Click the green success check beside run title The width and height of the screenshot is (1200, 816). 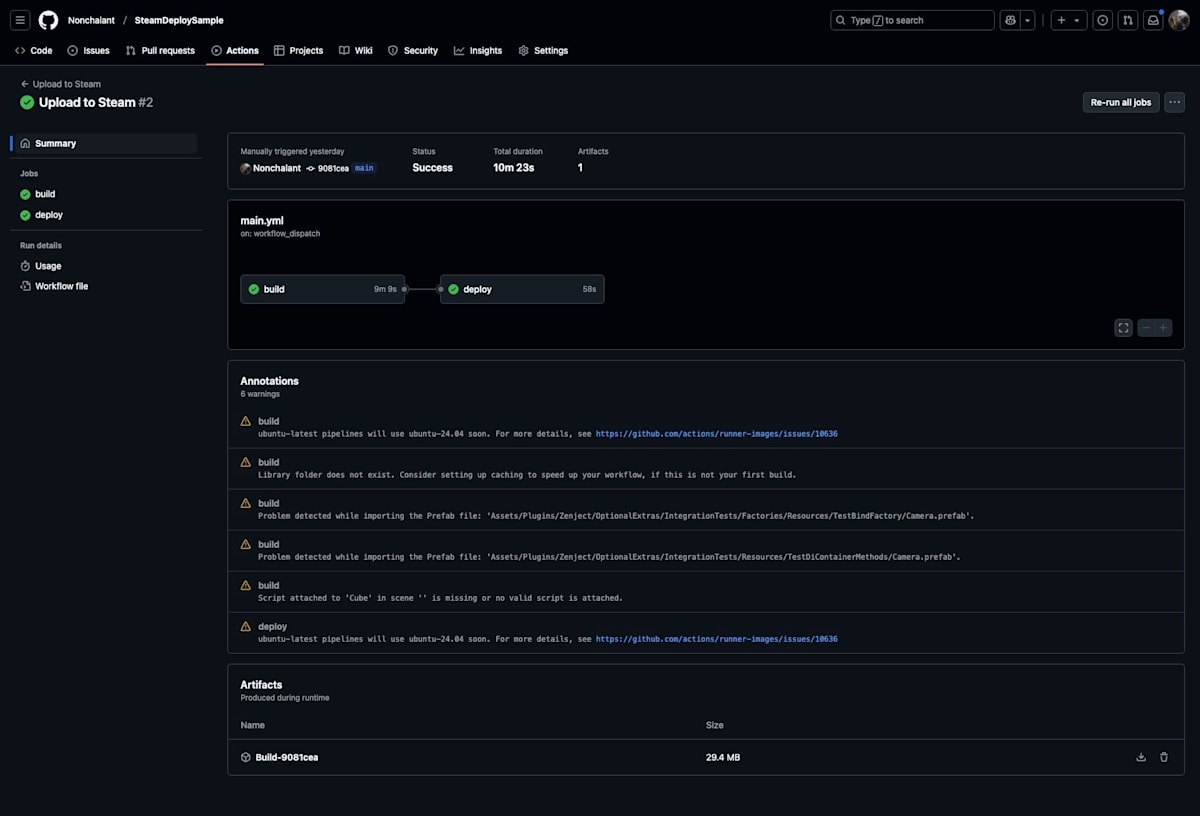[x=27, y=102]
